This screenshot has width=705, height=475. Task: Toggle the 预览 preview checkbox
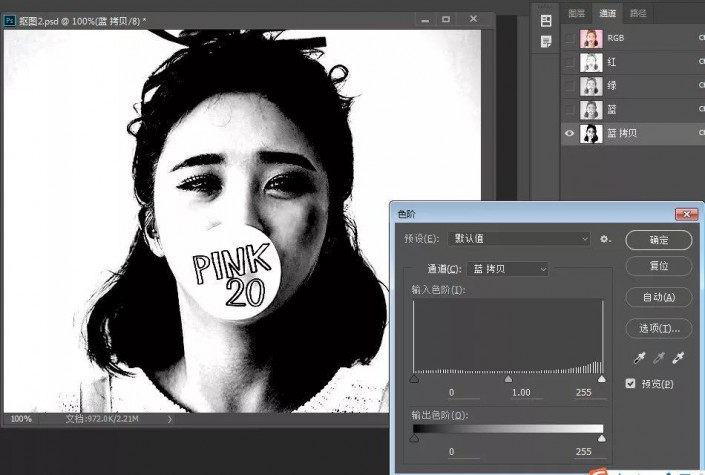coord(631,383)
